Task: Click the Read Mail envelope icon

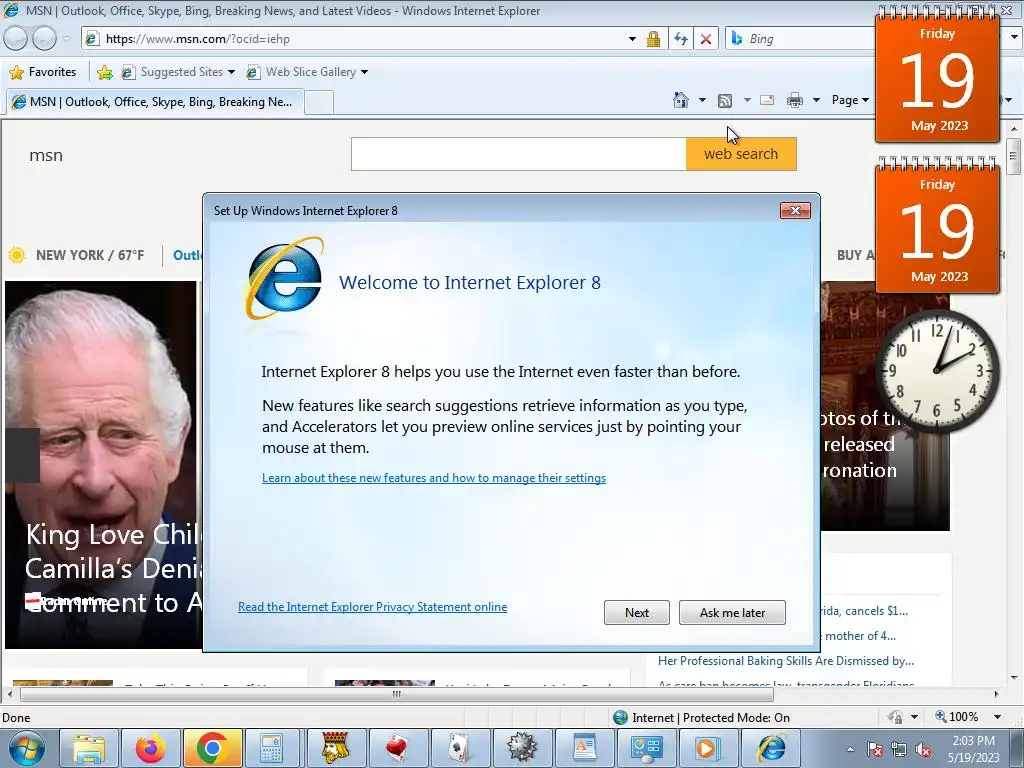Action: click(x=767, y=101)
